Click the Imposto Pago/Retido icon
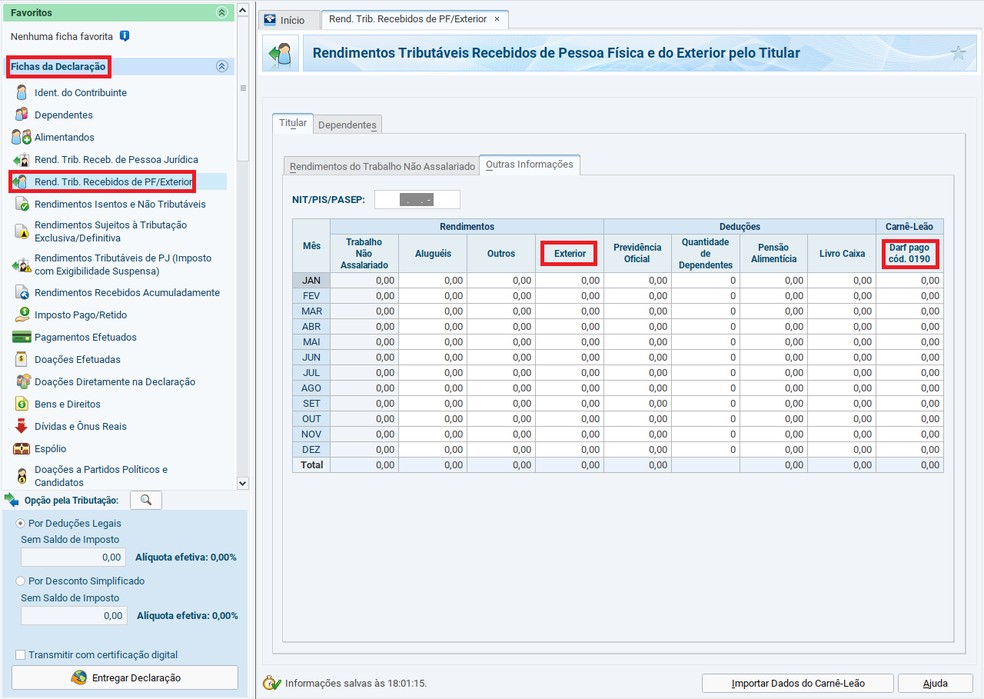 [x=21, y=315]
